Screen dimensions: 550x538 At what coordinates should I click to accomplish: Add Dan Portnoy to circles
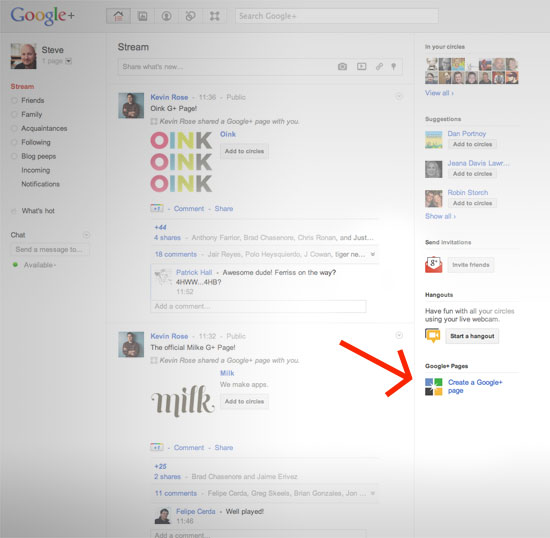472,144
